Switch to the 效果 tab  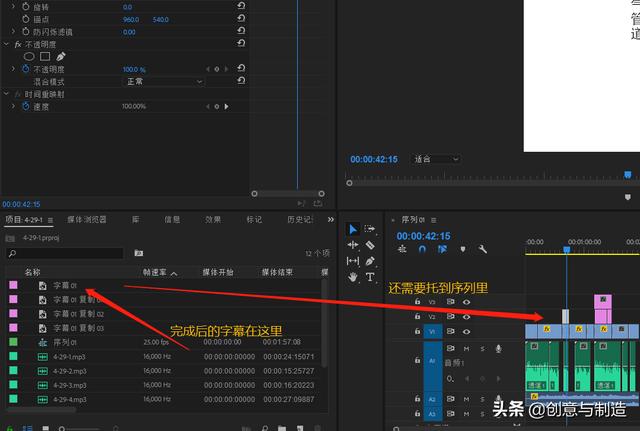(x=213, y=220)
